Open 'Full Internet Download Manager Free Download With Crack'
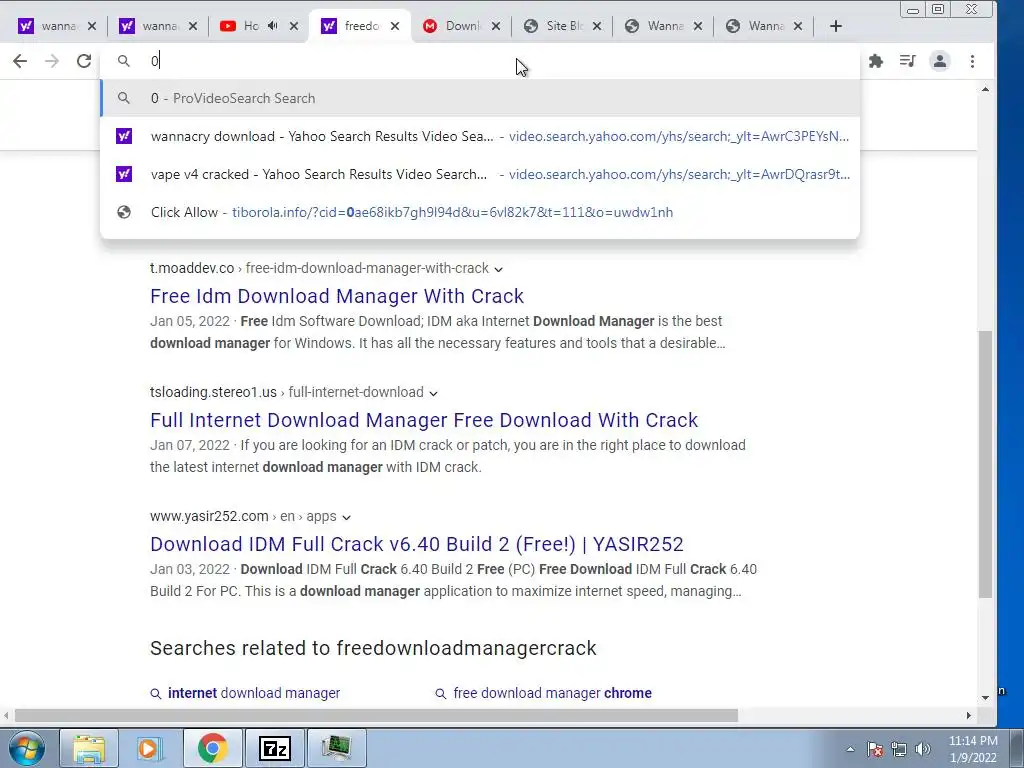Image resolution: width=1024 pixels, height=768 pixels. pos(424,420)
